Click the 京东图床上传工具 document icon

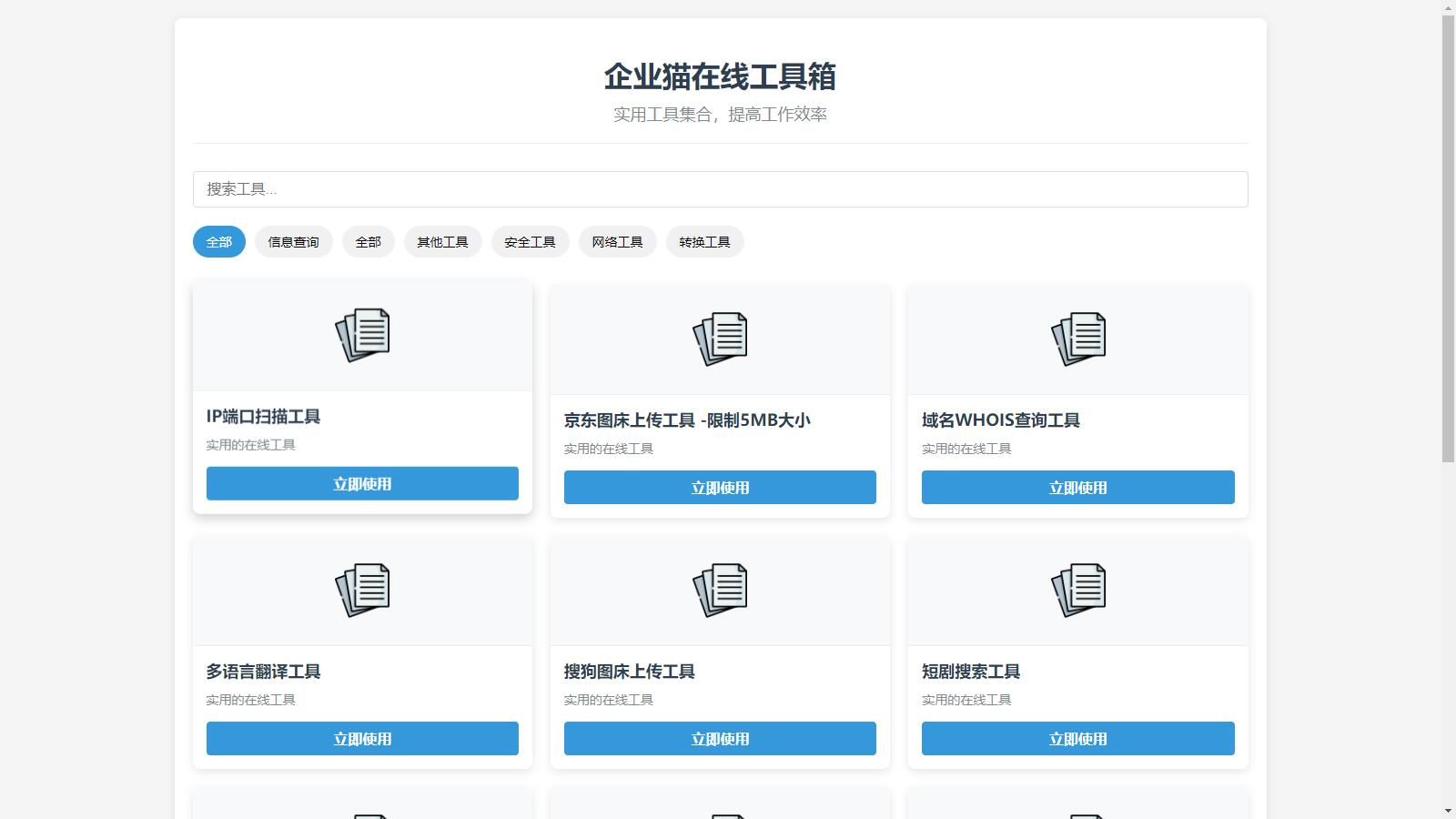(x=720, y=339)
